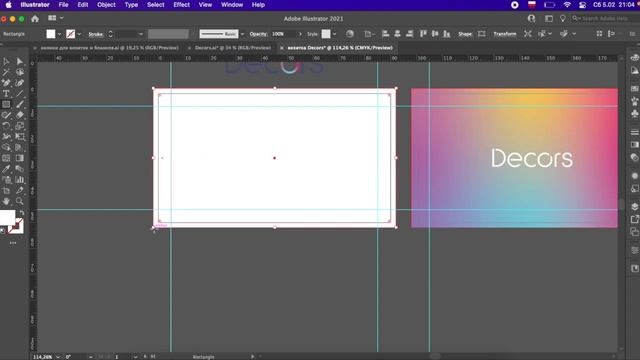Select the Rectangle tool in toolbox

click(6, 104)
